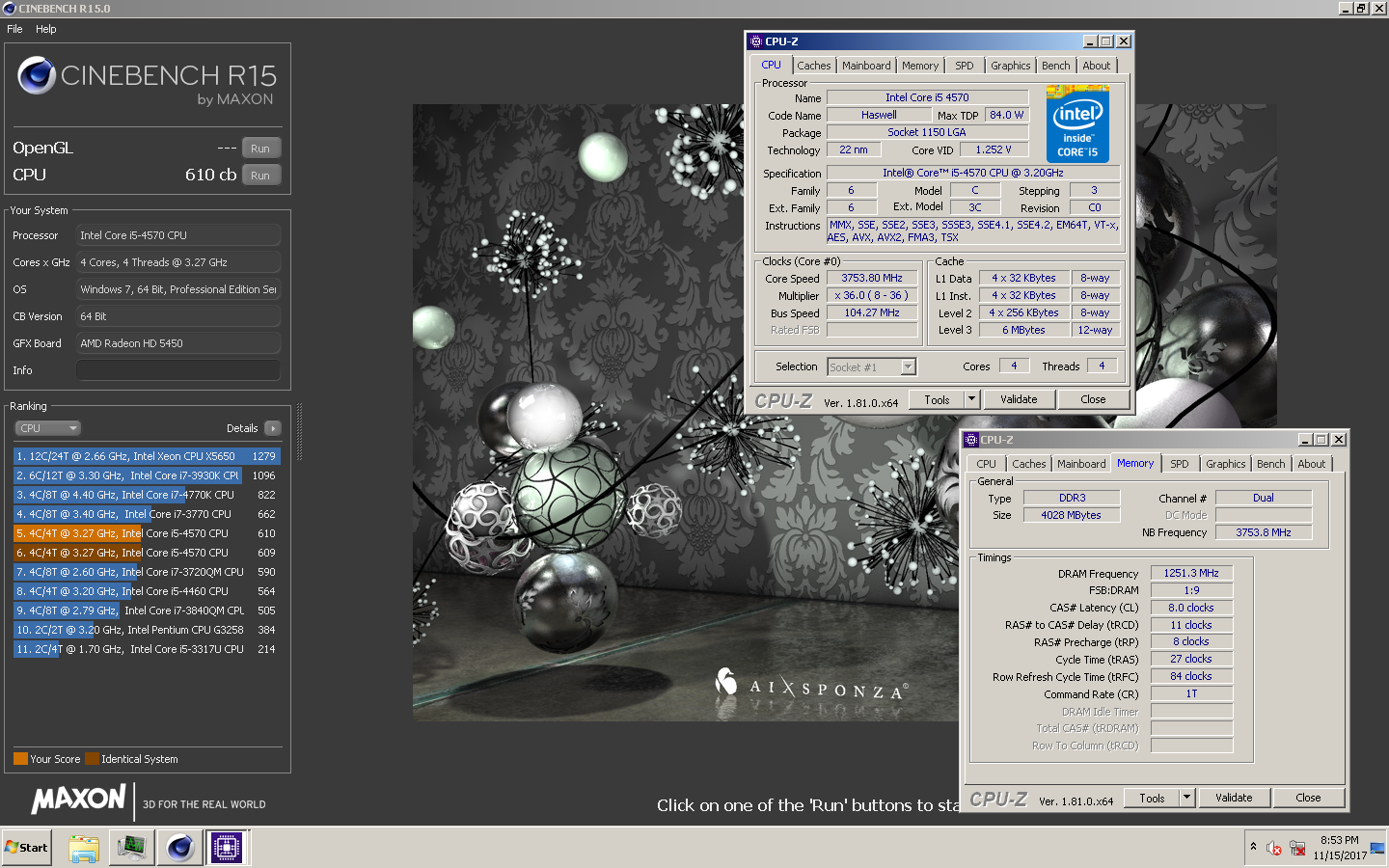Switch to SPD tab in top CPU-Z window
1389x868 pixels.
(965, 66)
